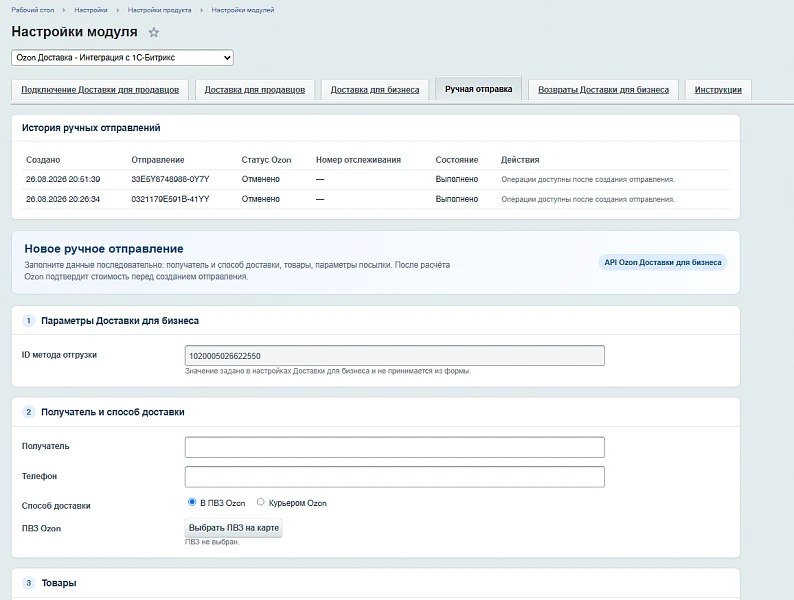Screen dimensions: 794x600
Task: Open 'Возвраты Доставки для бизнеса' tab
Action: tap(603, 90)
